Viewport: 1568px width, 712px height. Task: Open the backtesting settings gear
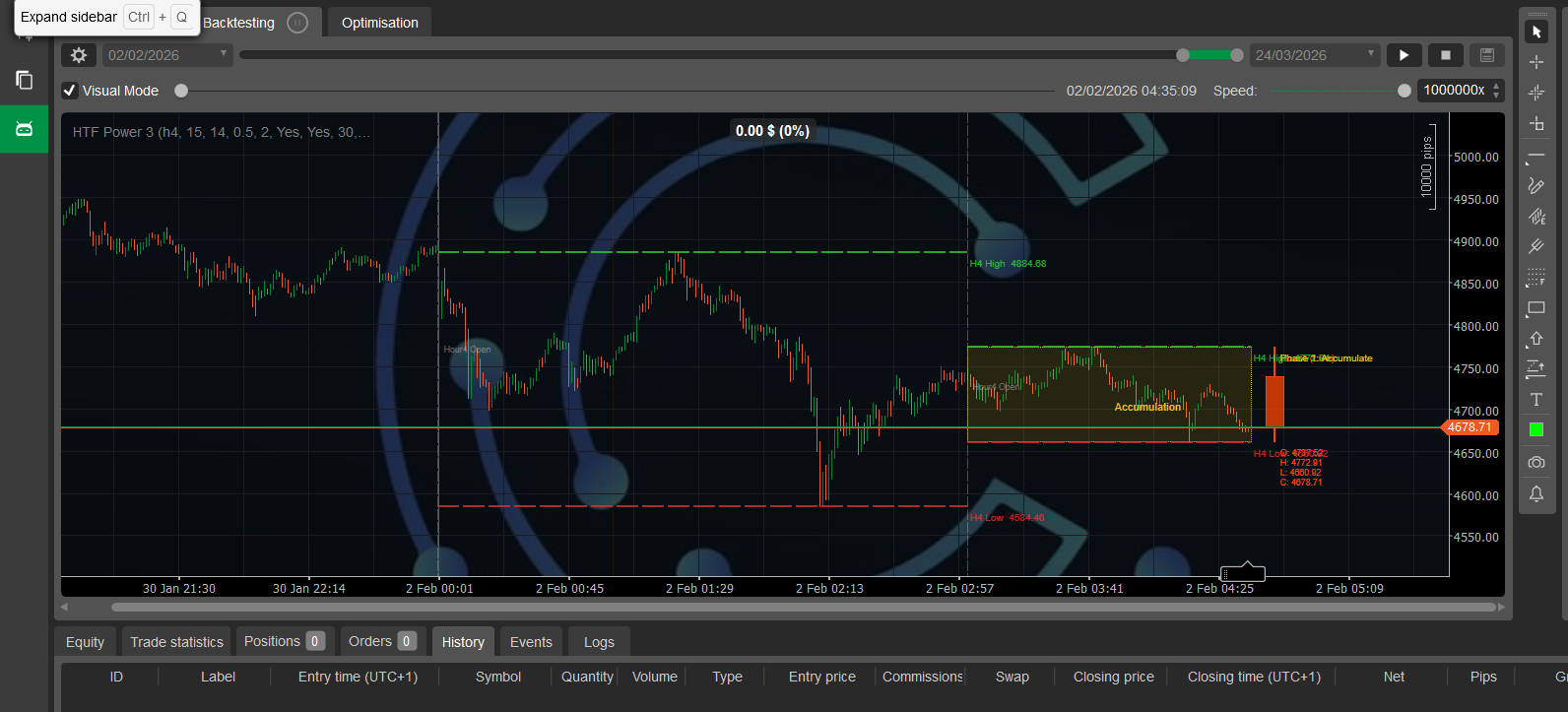(x=79, y=55)
